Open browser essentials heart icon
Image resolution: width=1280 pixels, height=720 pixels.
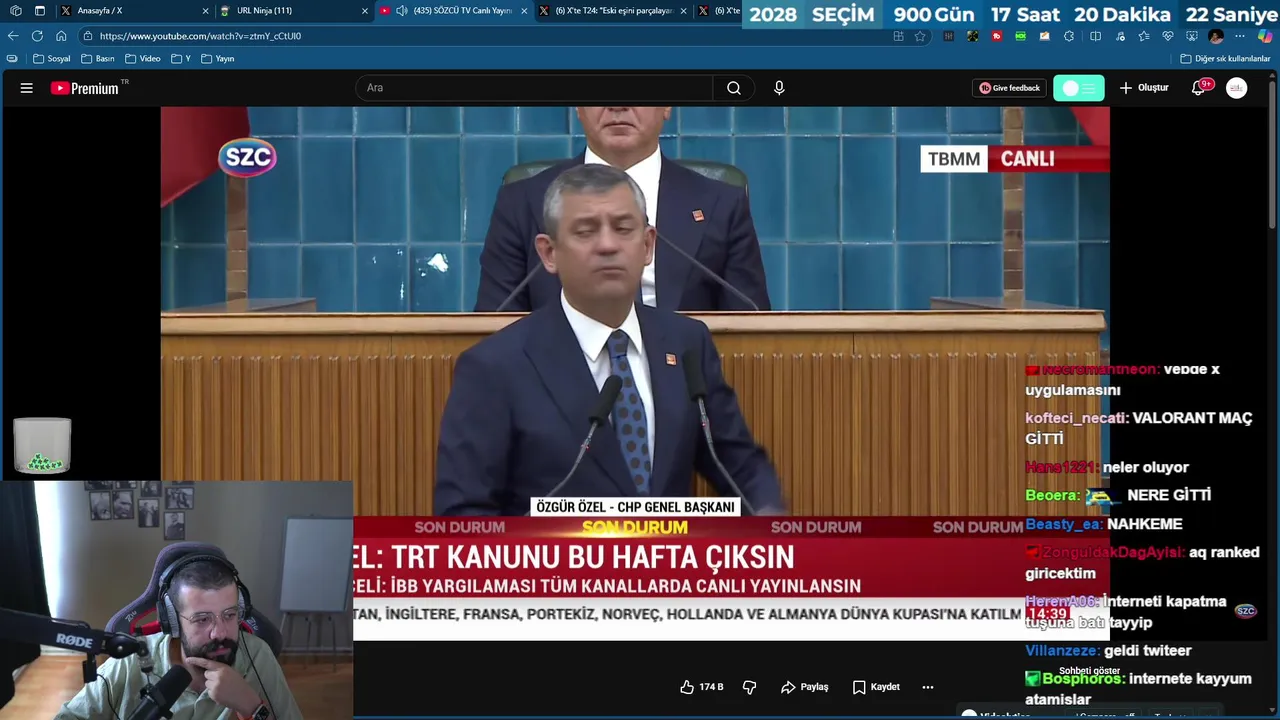1167,36
